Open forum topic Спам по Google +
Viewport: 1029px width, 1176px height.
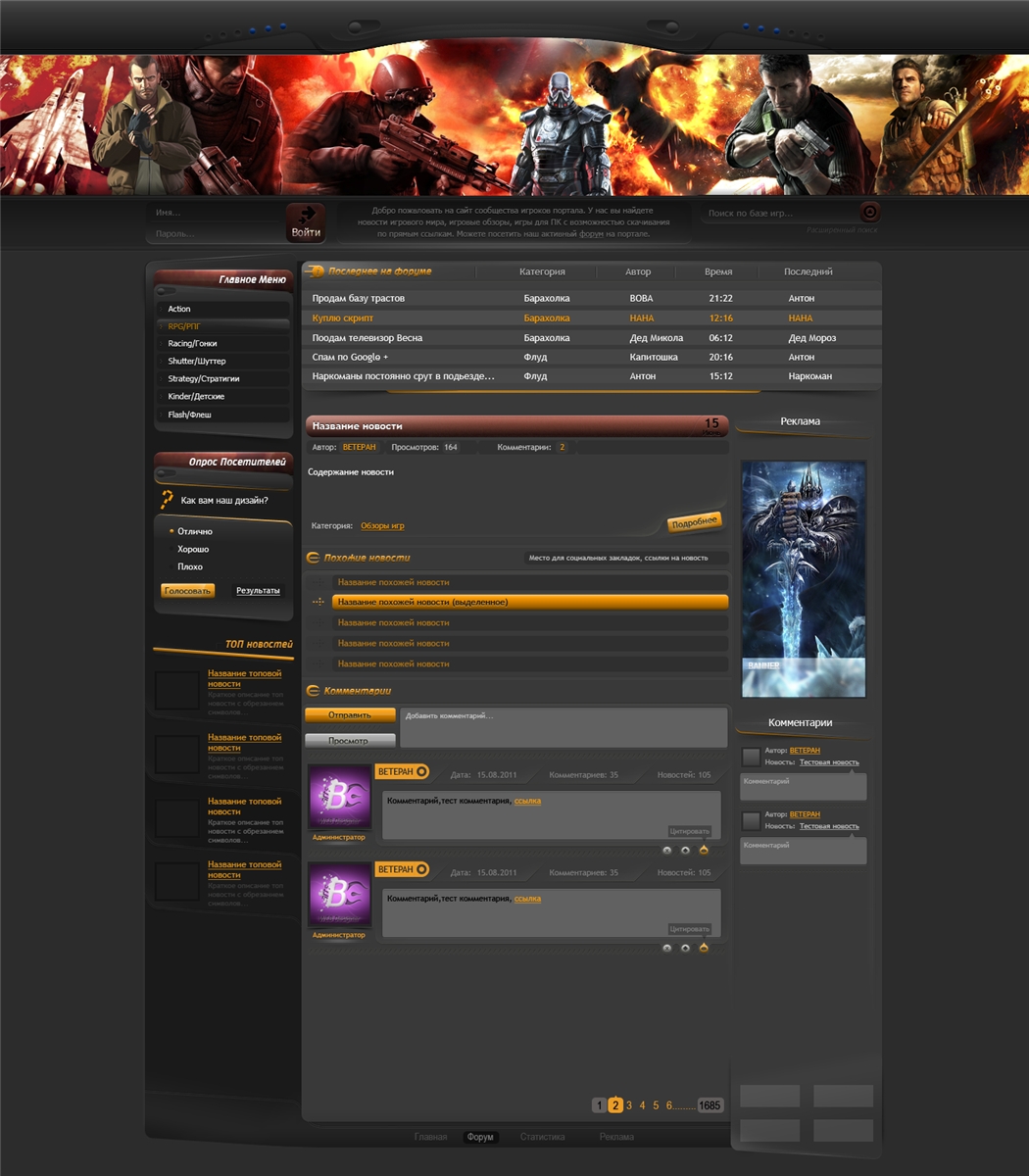point(350,357)
